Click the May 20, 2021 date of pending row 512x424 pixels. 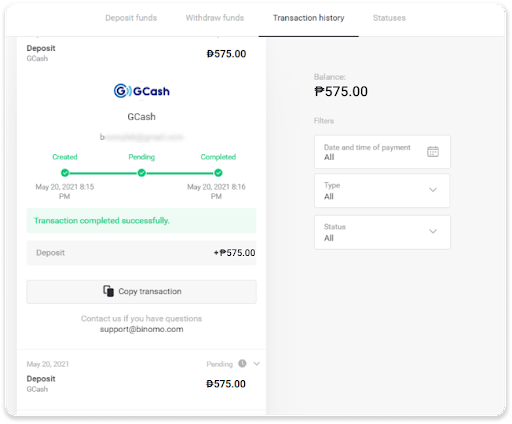(x=48, y=364)
